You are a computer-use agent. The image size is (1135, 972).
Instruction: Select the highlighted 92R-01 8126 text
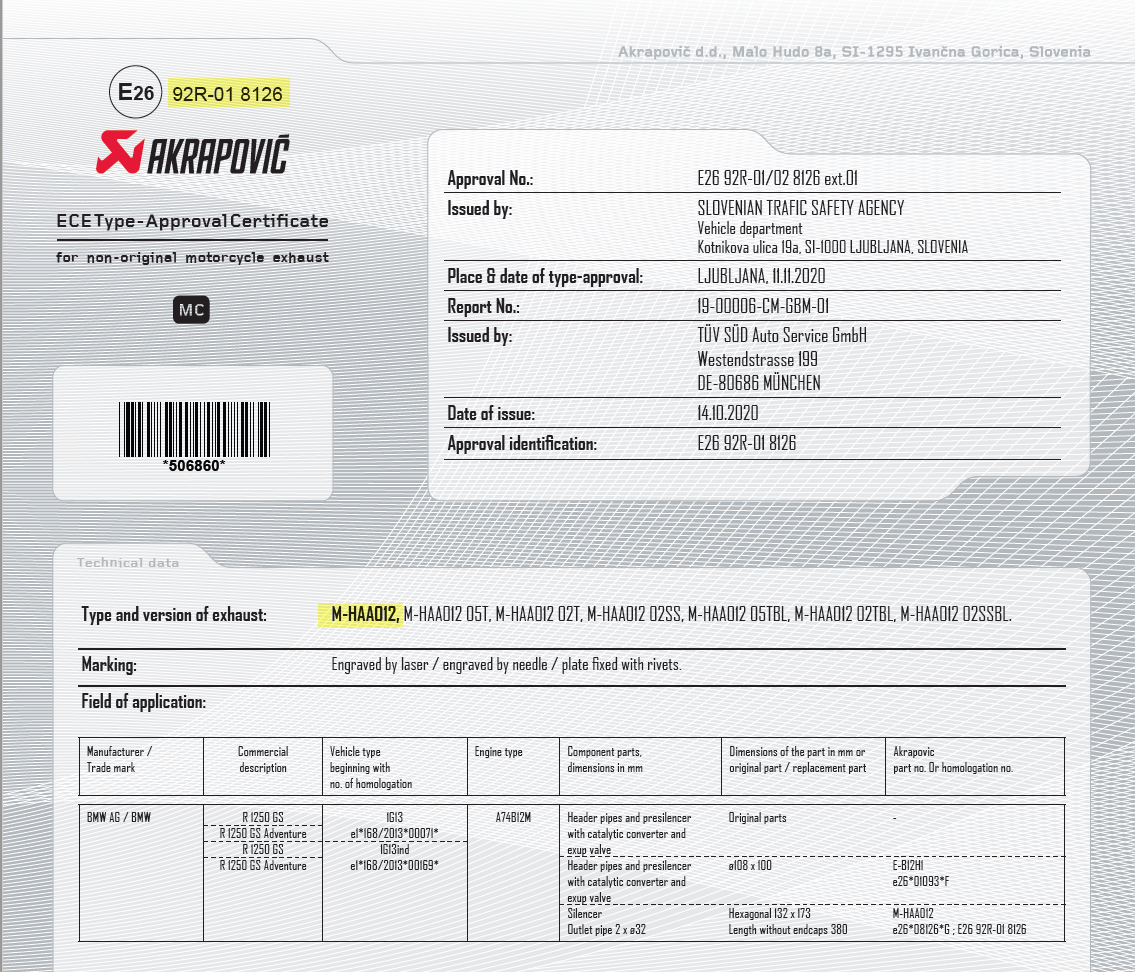point(228,94)
